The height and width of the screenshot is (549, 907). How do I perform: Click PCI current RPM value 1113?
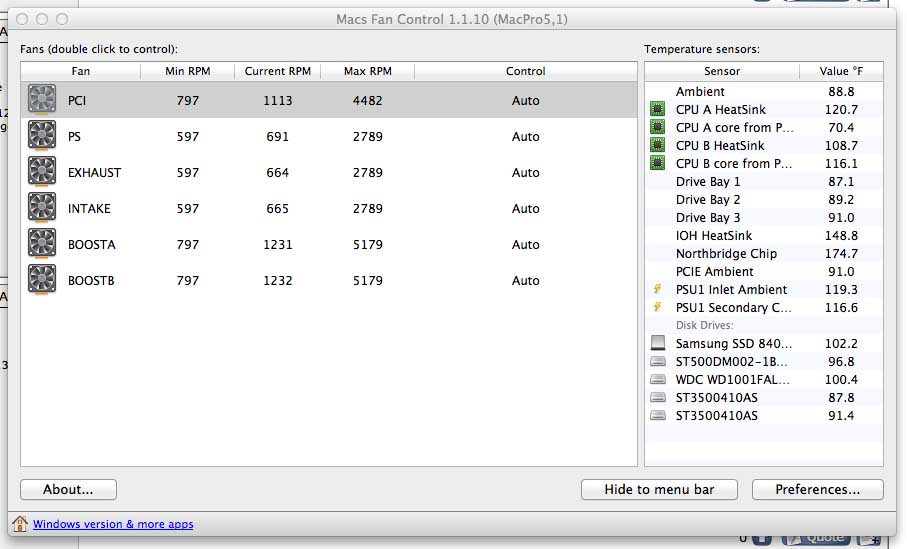tap(278, 101)
